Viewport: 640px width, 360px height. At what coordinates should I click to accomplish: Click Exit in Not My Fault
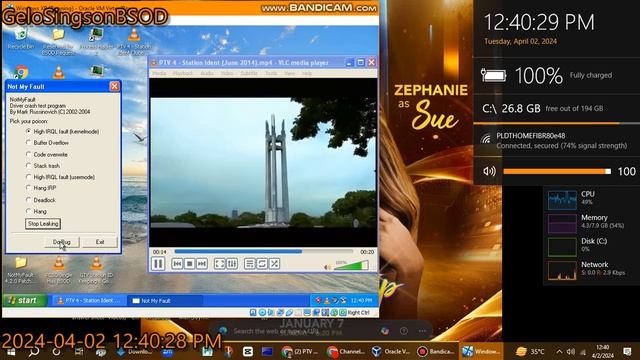tap(100, 242)
